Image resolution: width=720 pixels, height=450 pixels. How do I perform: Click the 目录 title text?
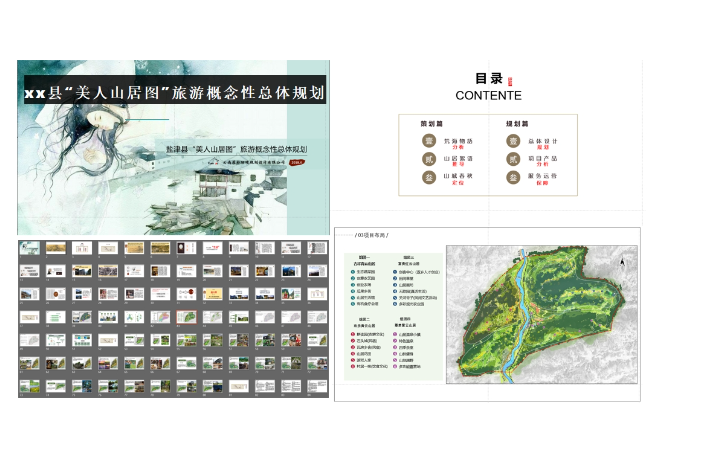[489, 79]
